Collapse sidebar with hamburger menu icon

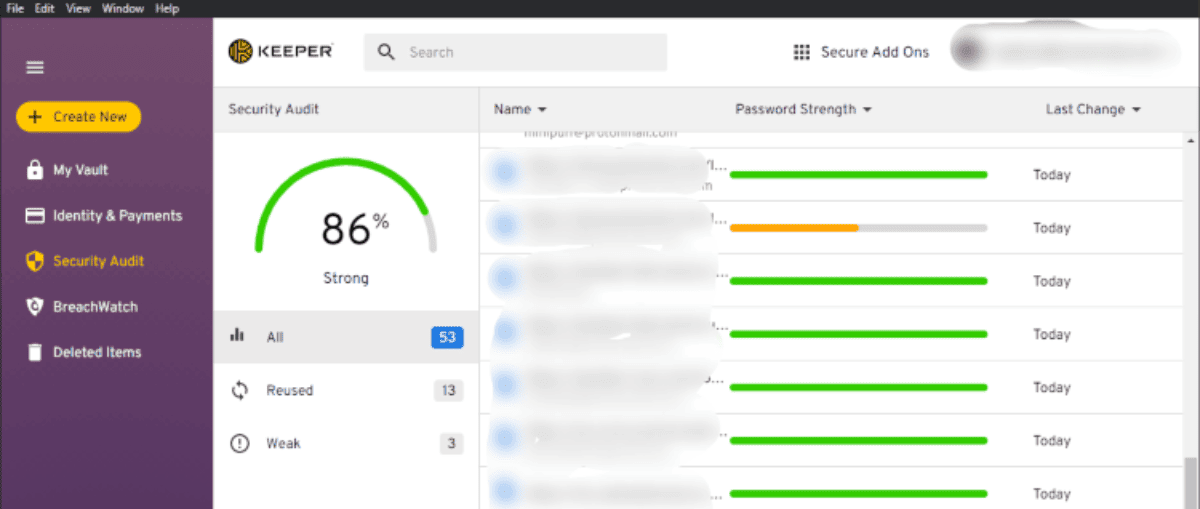pos(35,68)
